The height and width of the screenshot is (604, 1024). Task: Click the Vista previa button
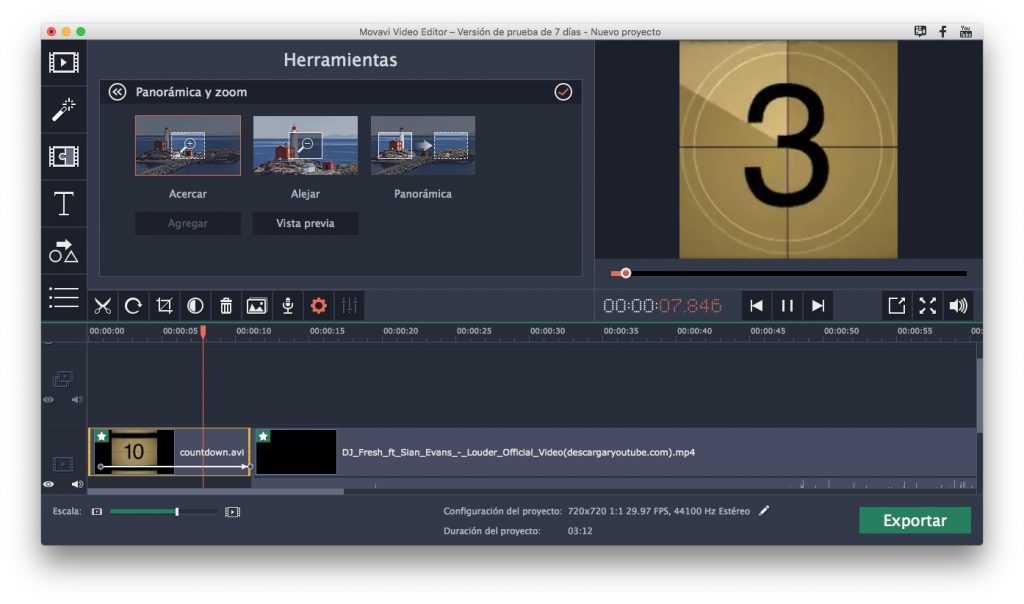305,223
